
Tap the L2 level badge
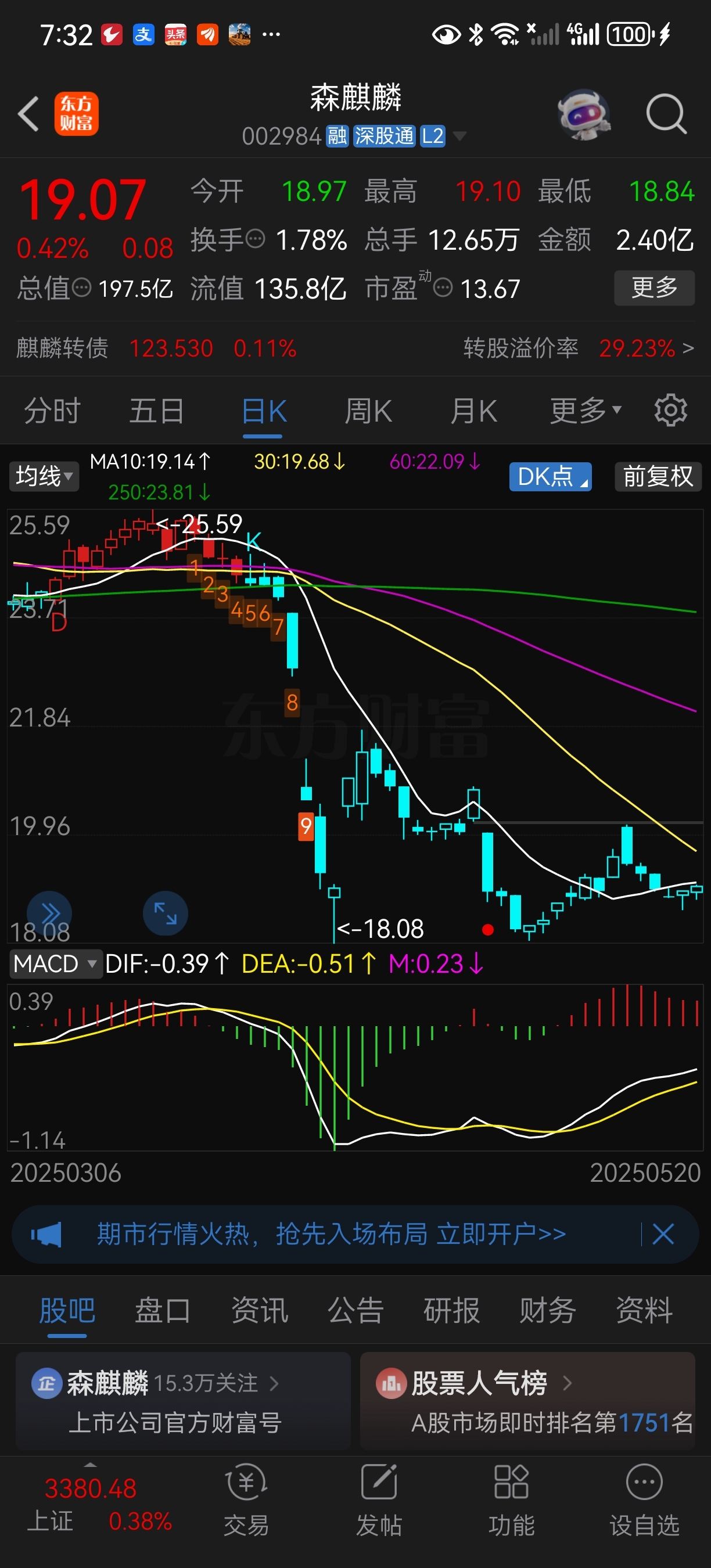click(x=433, y=136)
